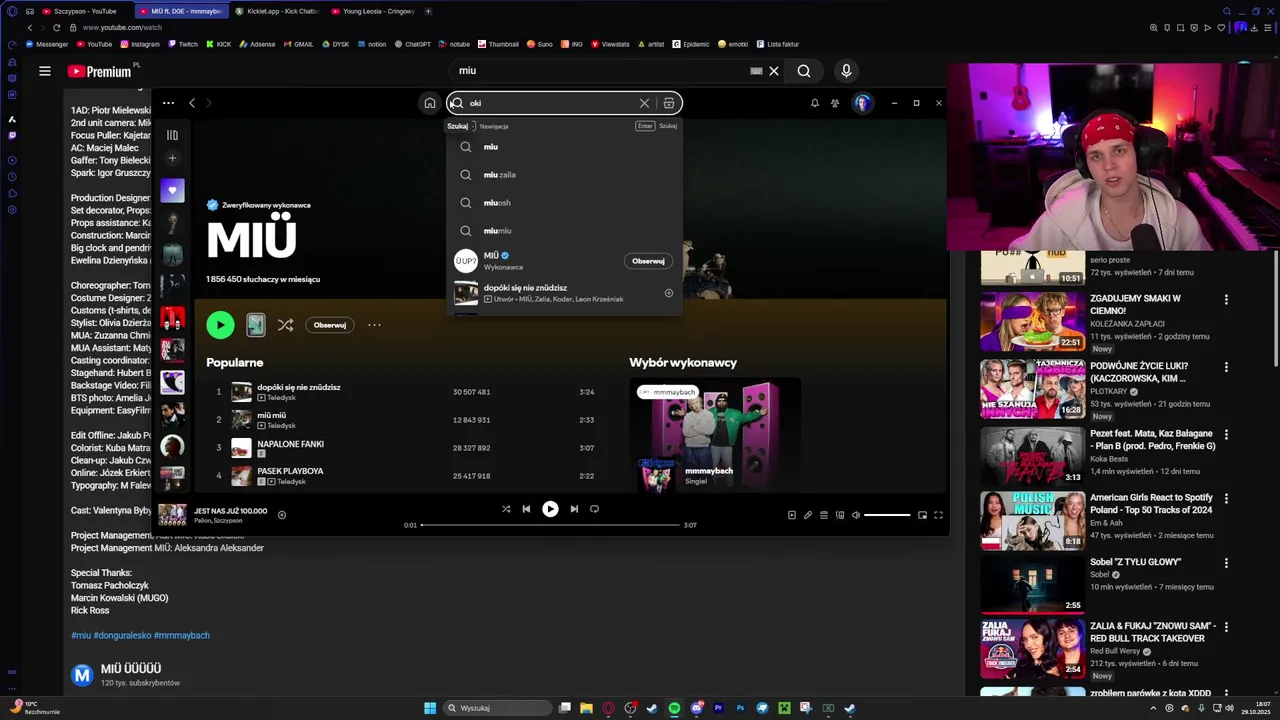
Task: Open 'ZGADUJEMY SMAKI W CIEMNO!' video thumbnail
Action: point(1033,321)
